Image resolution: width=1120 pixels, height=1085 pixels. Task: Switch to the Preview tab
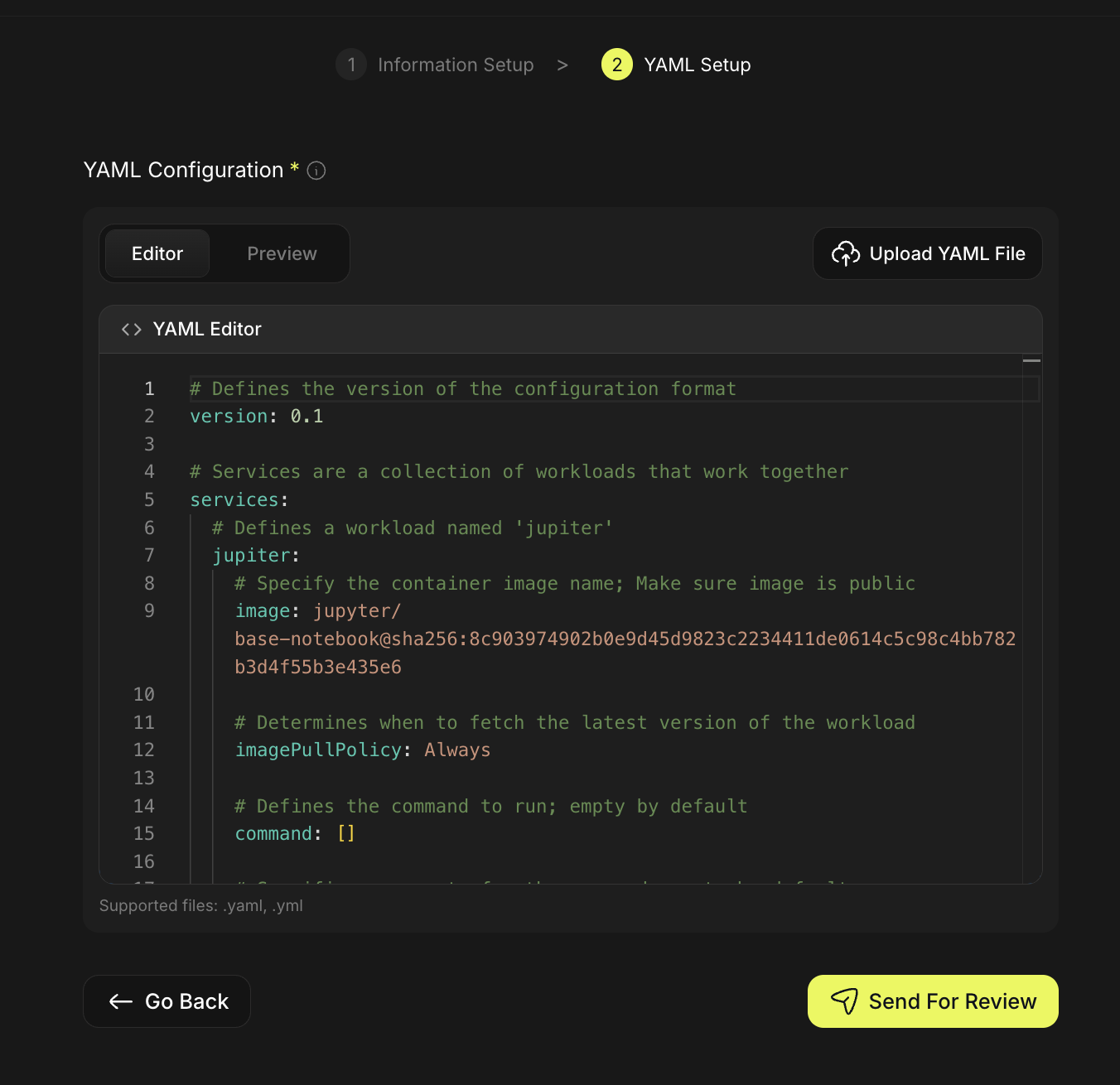pyautogui.click(x=282, y=253)
